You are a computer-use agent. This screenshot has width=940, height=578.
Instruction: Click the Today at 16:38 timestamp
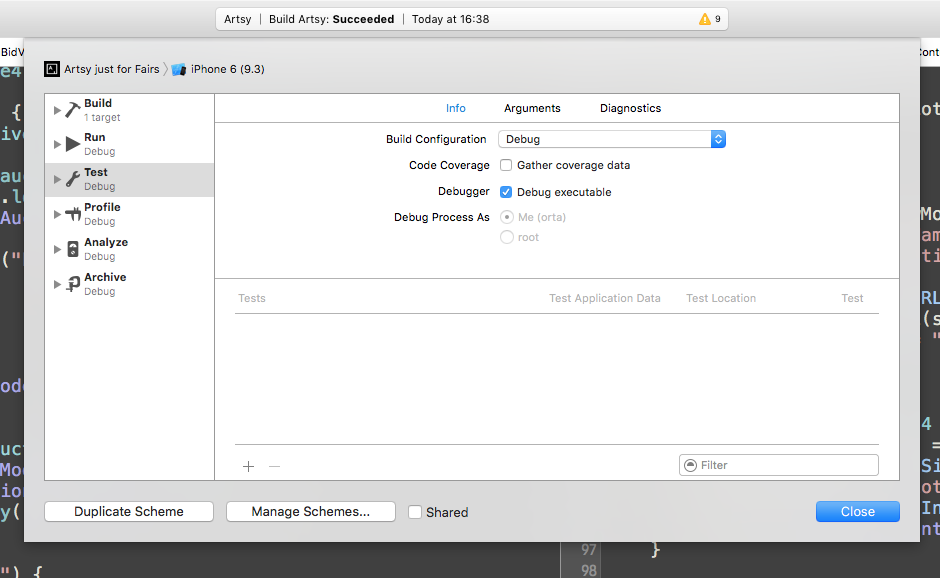coord(450,19)
